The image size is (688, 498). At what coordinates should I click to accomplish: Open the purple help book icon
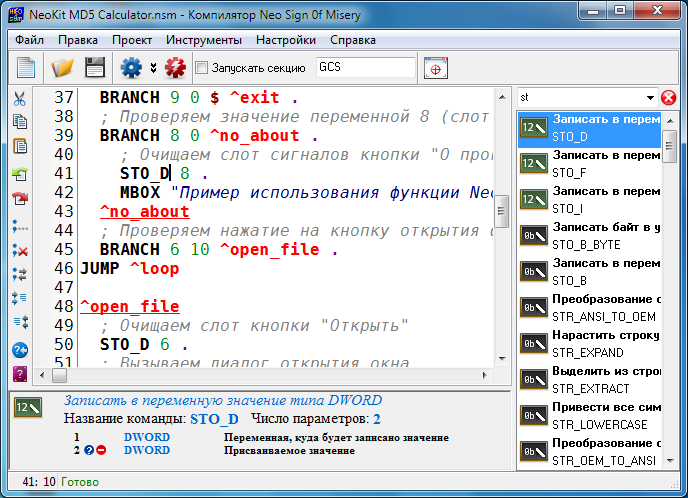tap(20, 374)
